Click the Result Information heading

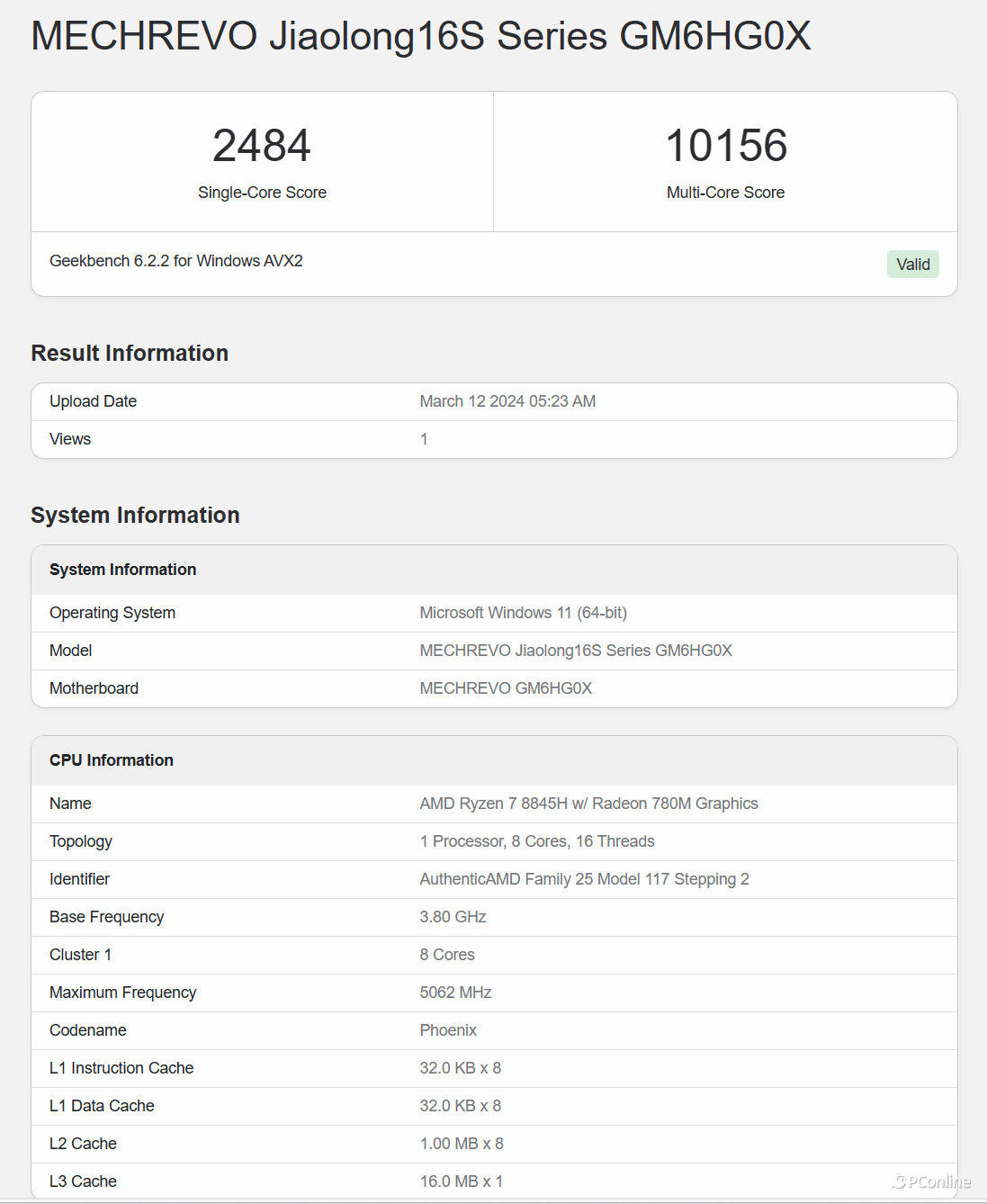point(130,353)
